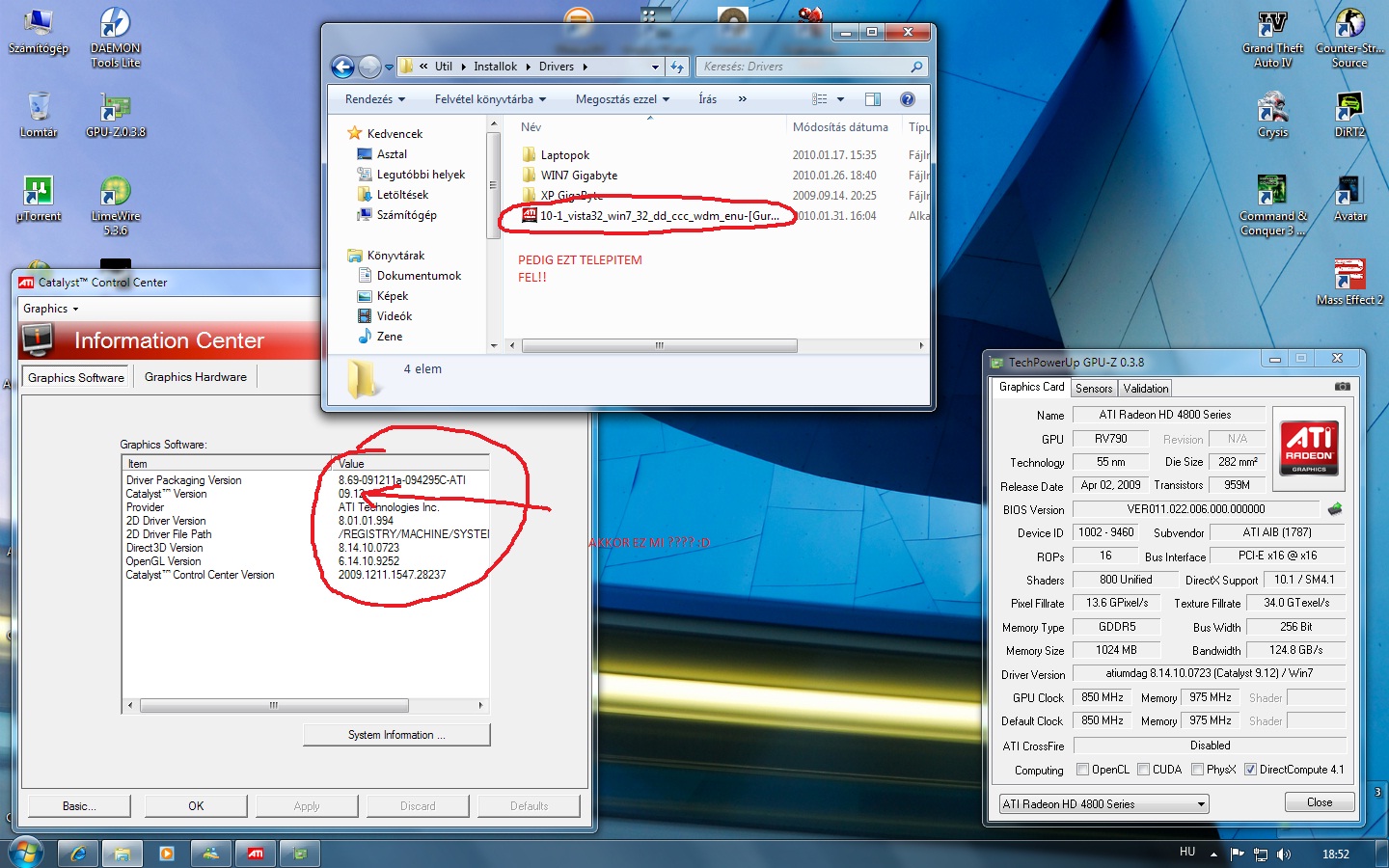Open the volume speaker tray icon
Viewport: 1389px width, 868px height.
click(1284, 854)
